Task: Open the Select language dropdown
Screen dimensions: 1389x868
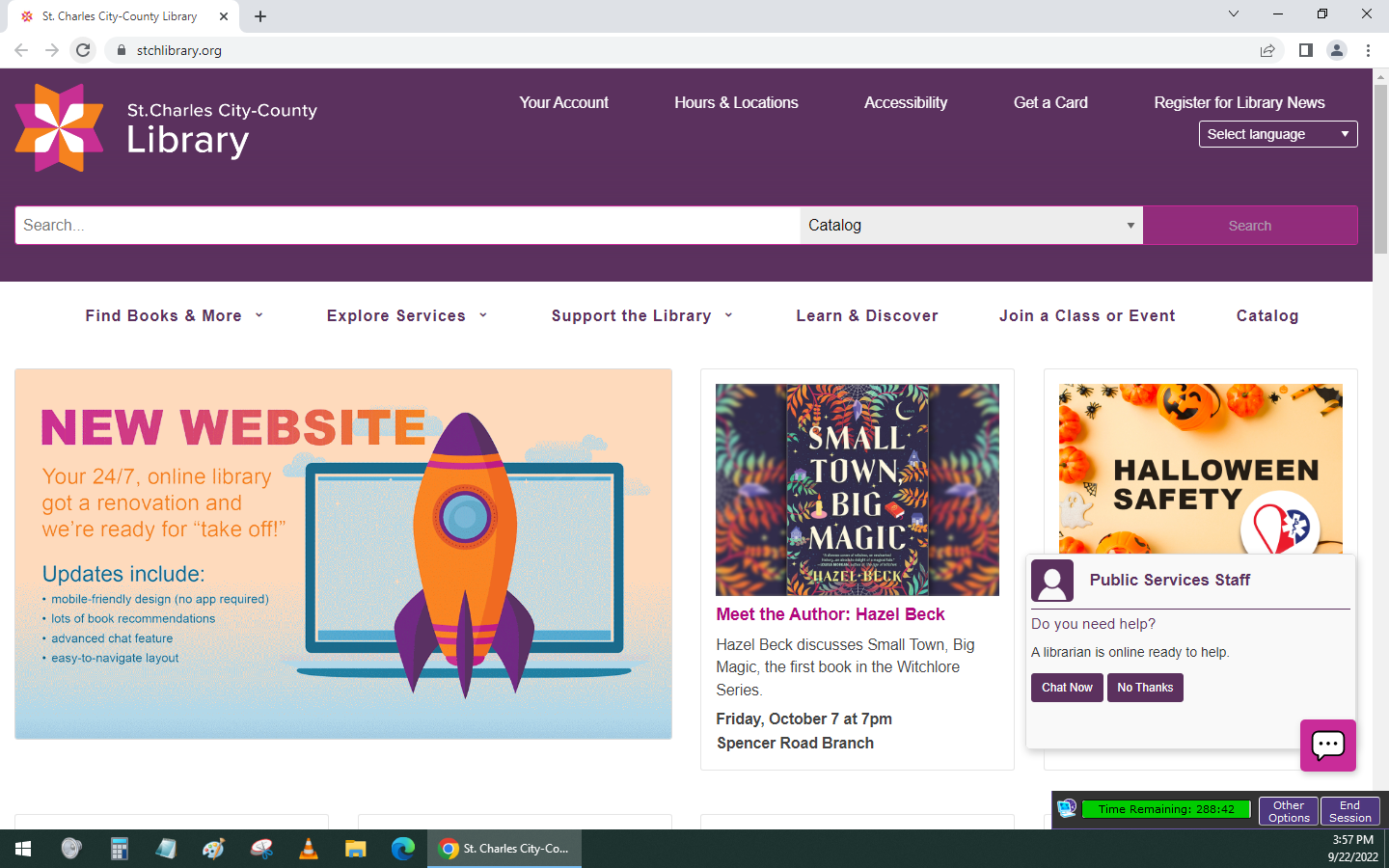Action: 1278,134
